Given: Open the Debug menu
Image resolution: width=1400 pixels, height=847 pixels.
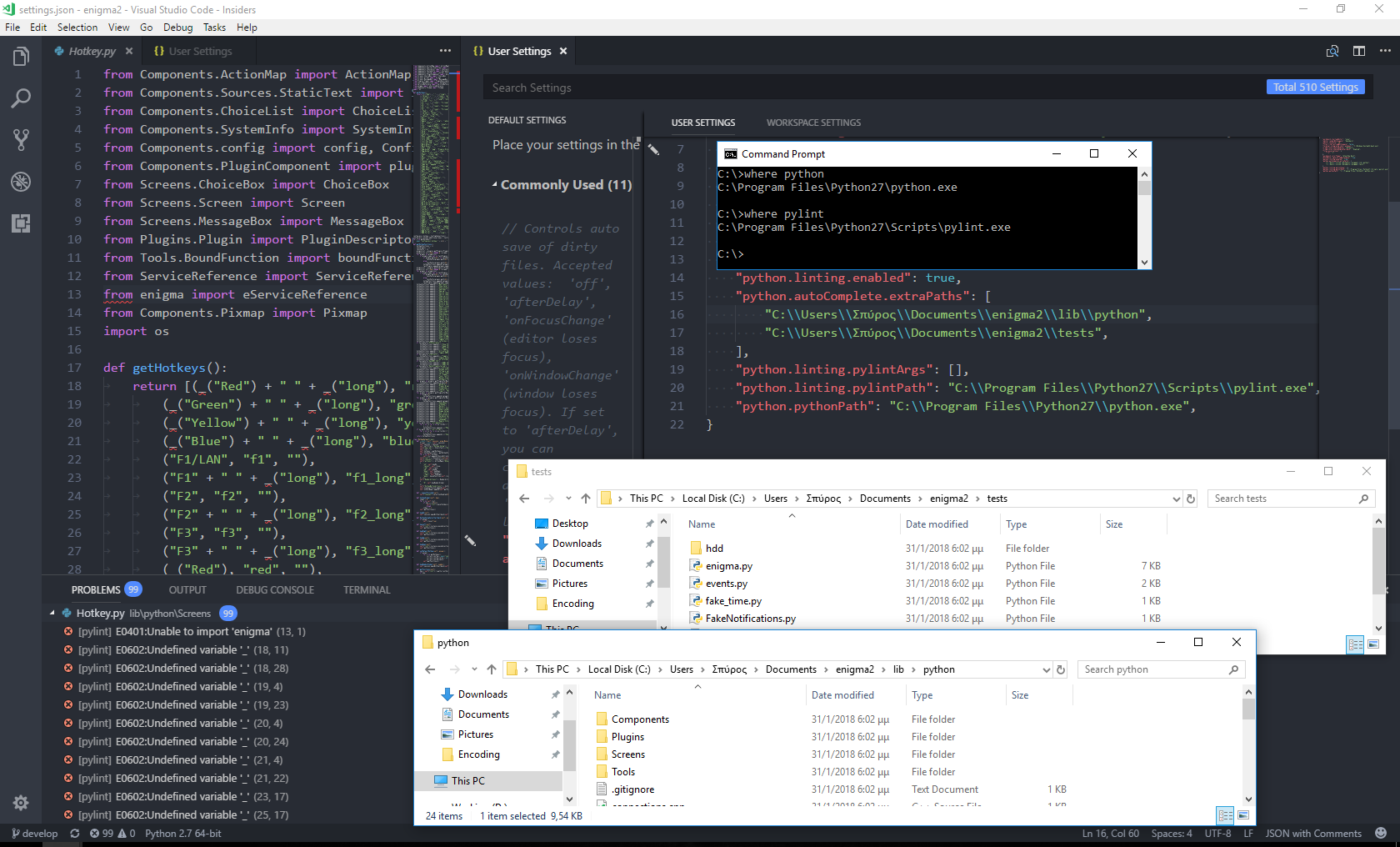Looking at the screenshot, I should (177, 27).
